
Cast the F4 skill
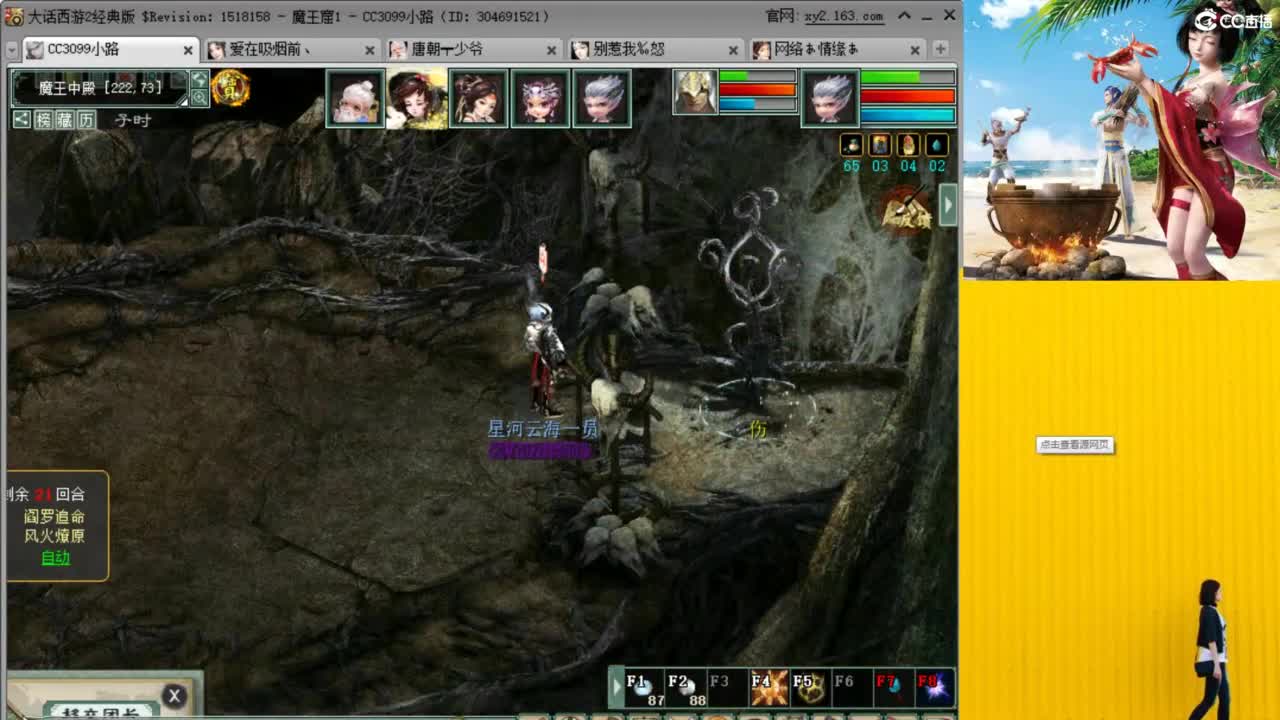[x=768, y=688]
